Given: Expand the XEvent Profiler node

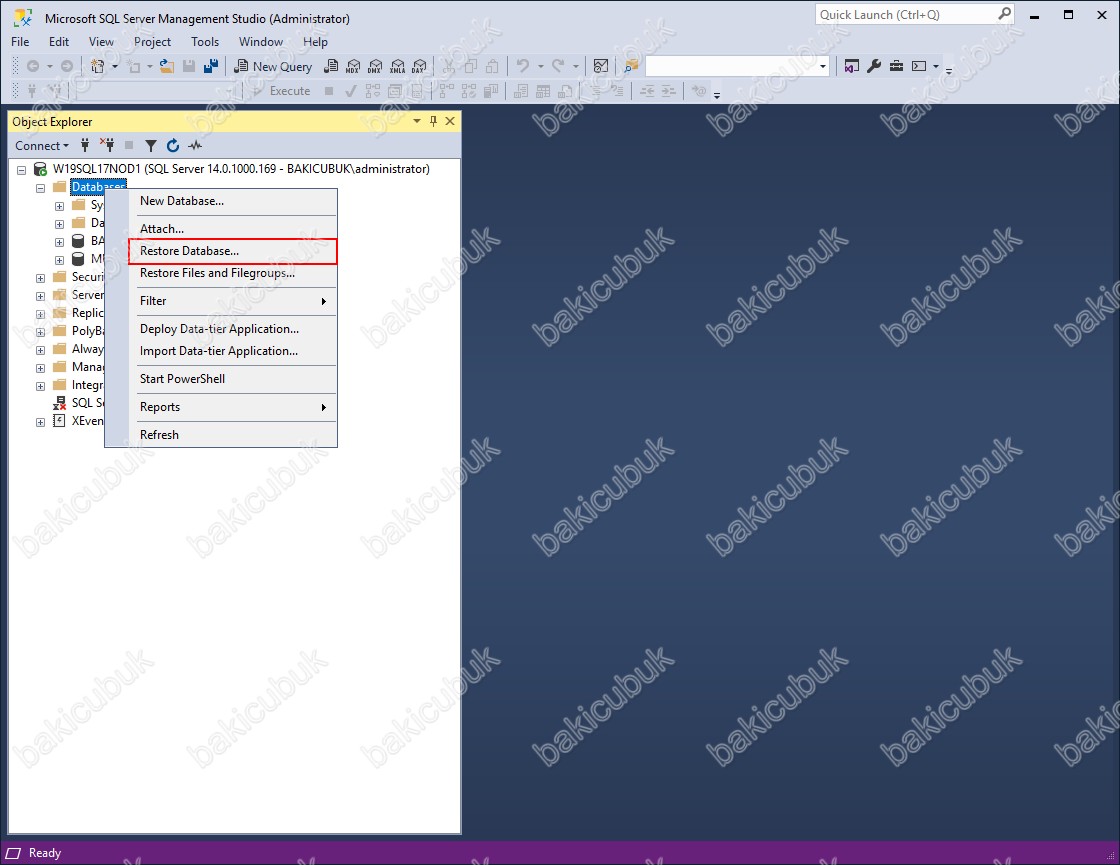Looking at the screenshot, I should point(41,422).
